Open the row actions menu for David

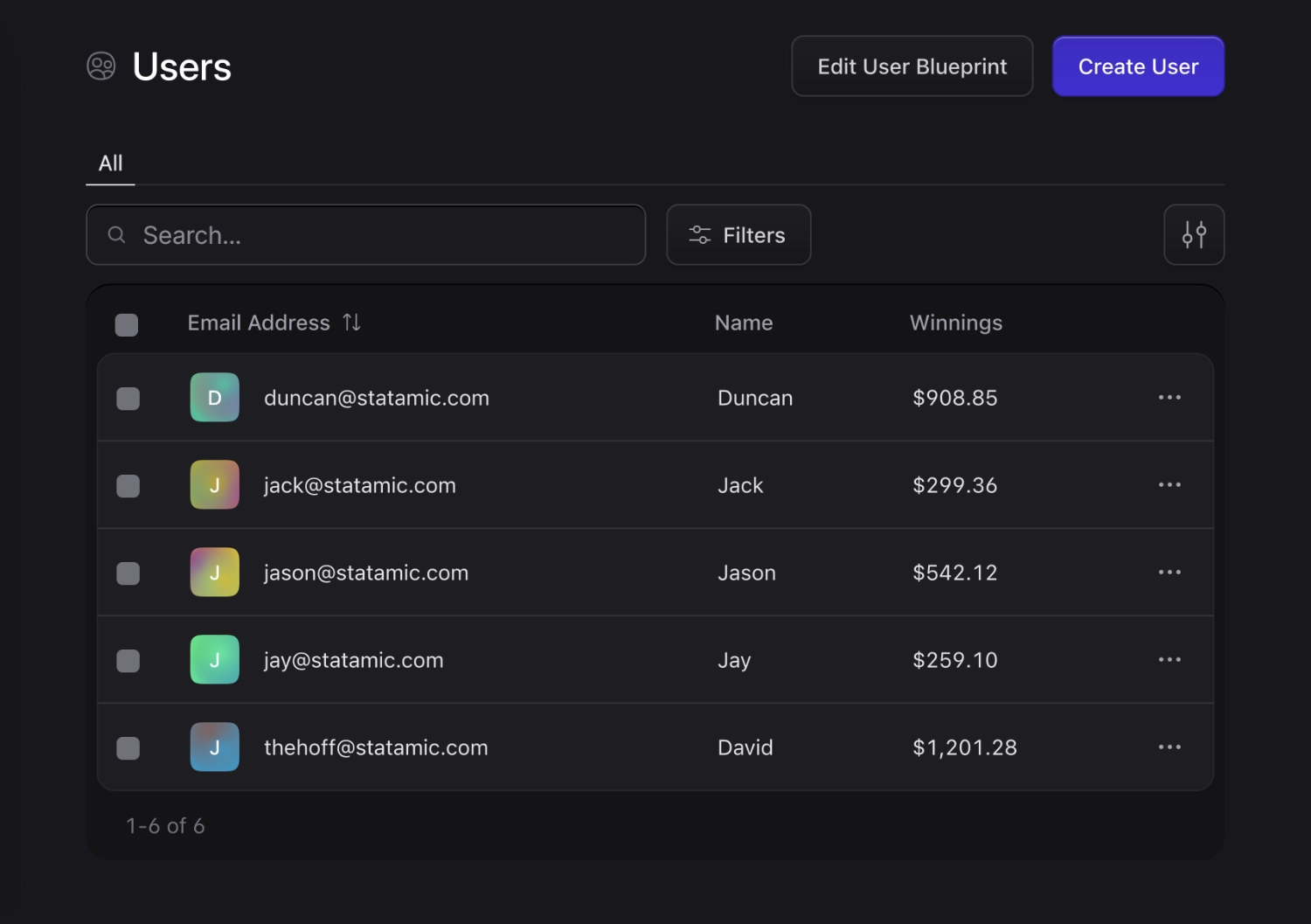pos(1169,747)
